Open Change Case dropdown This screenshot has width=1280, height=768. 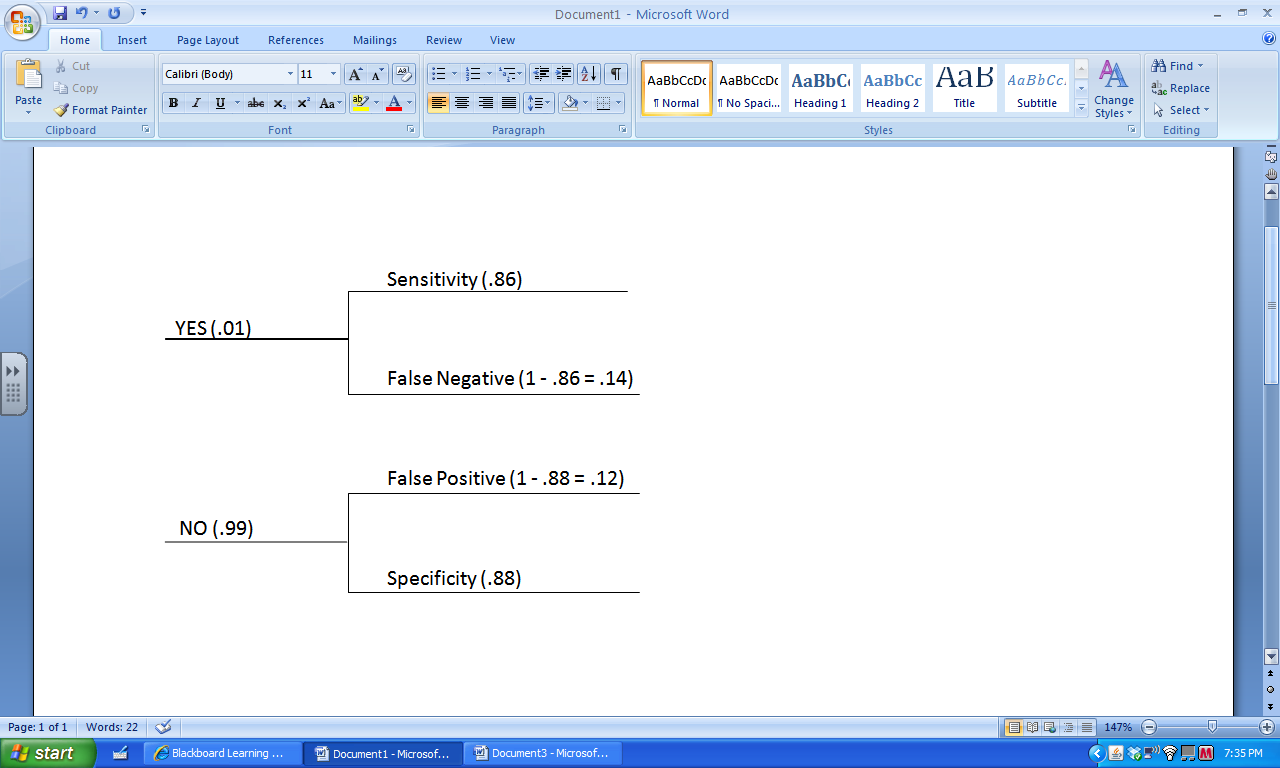point(331,103)
